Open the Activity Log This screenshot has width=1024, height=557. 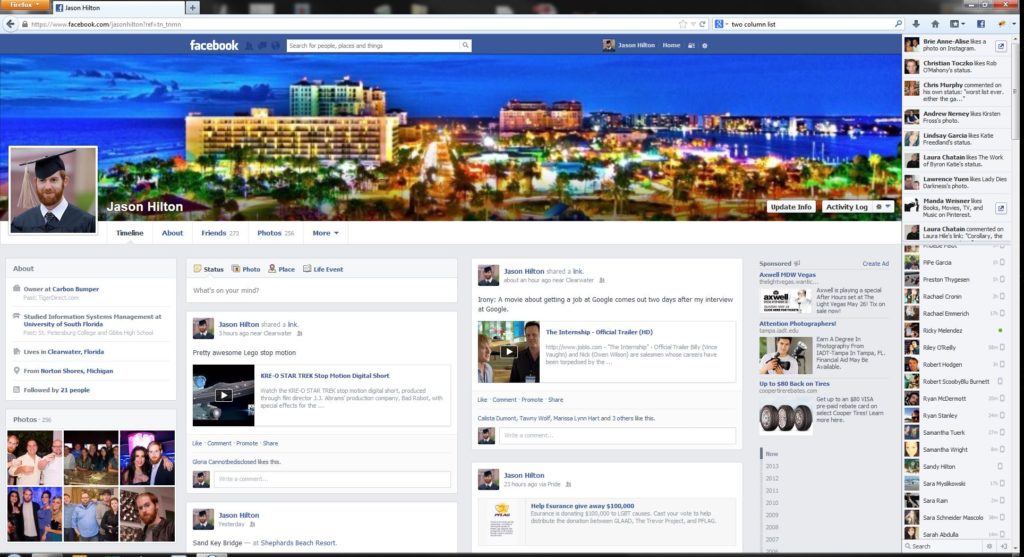pyautogui.click(x=846, y=207)
